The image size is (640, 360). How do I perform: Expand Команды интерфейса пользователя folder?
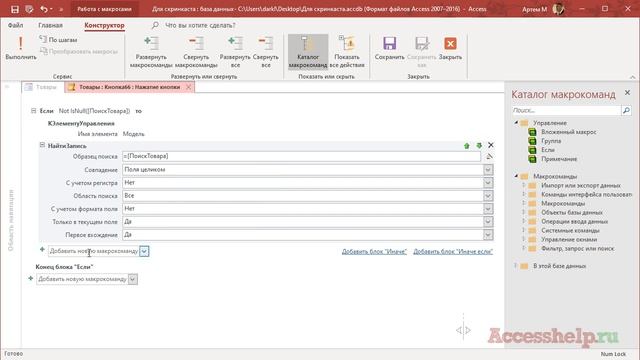524,194
